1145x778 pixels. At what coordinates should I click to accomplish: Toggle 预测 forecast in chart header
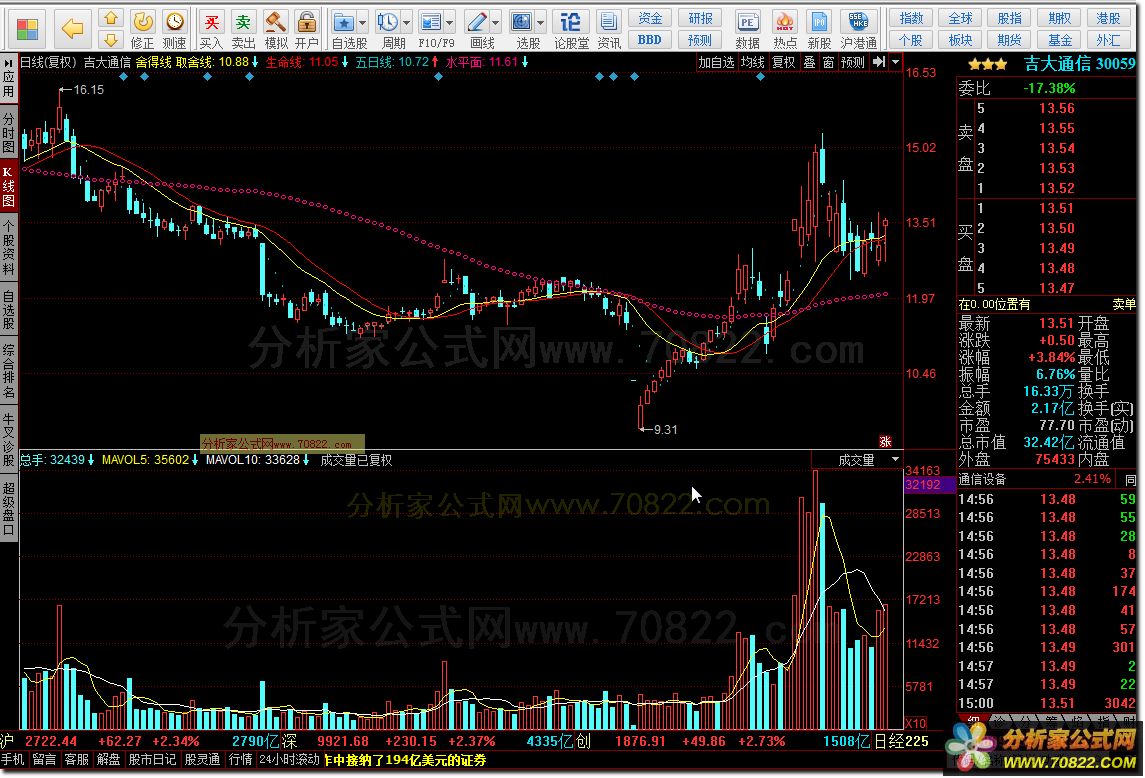click(x=853, y=62)
